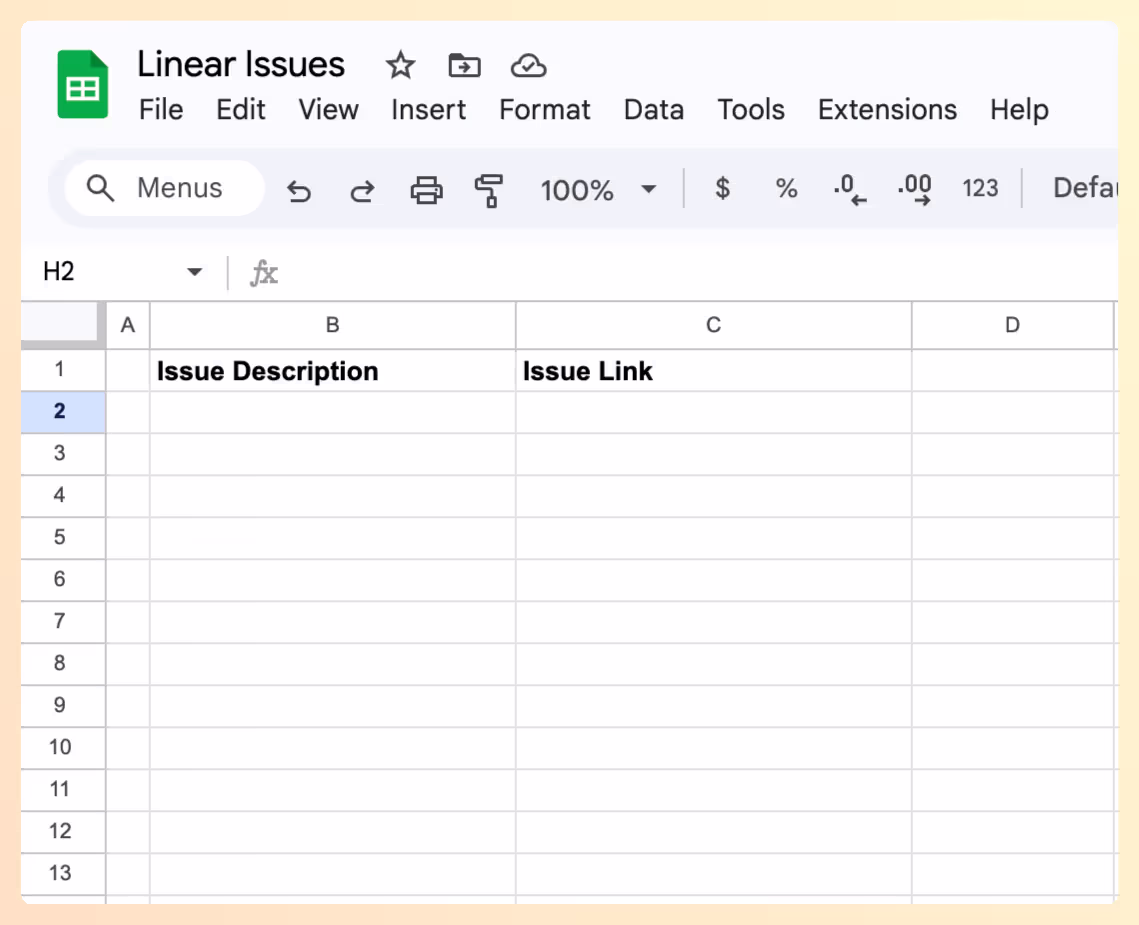
Task: Move document using folder icon
Action: click(x=464, y=65)
